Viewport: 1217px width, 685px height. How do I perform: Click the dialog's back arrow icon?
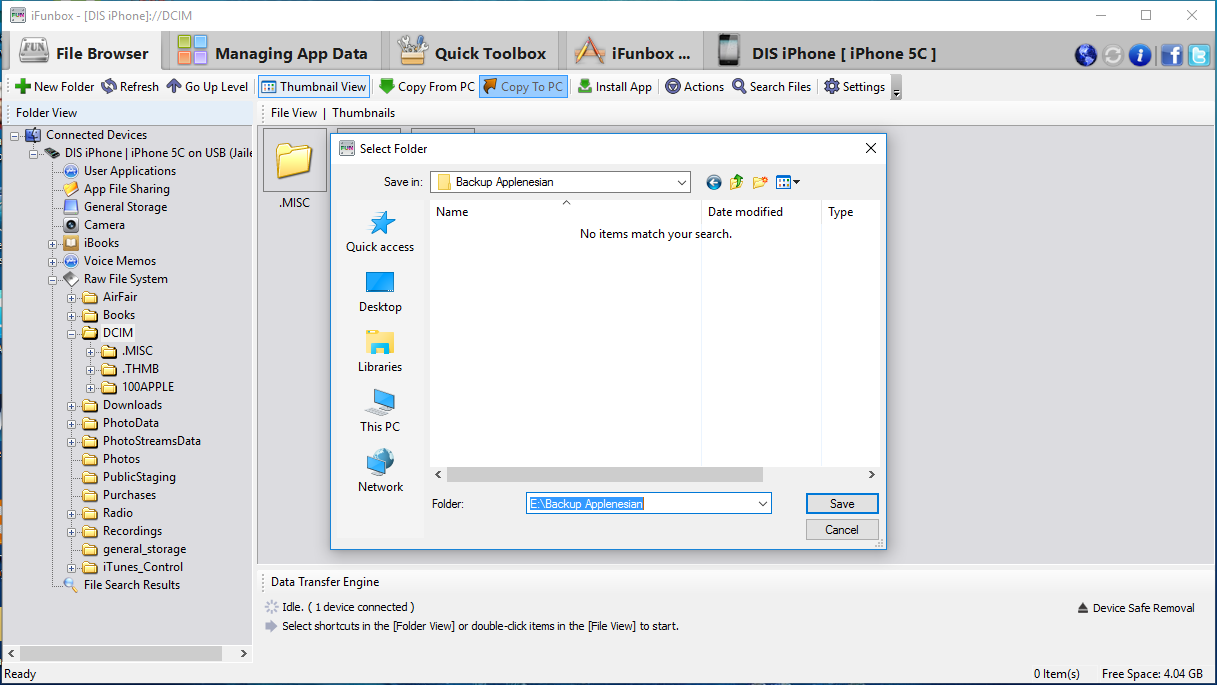point(713,182)
